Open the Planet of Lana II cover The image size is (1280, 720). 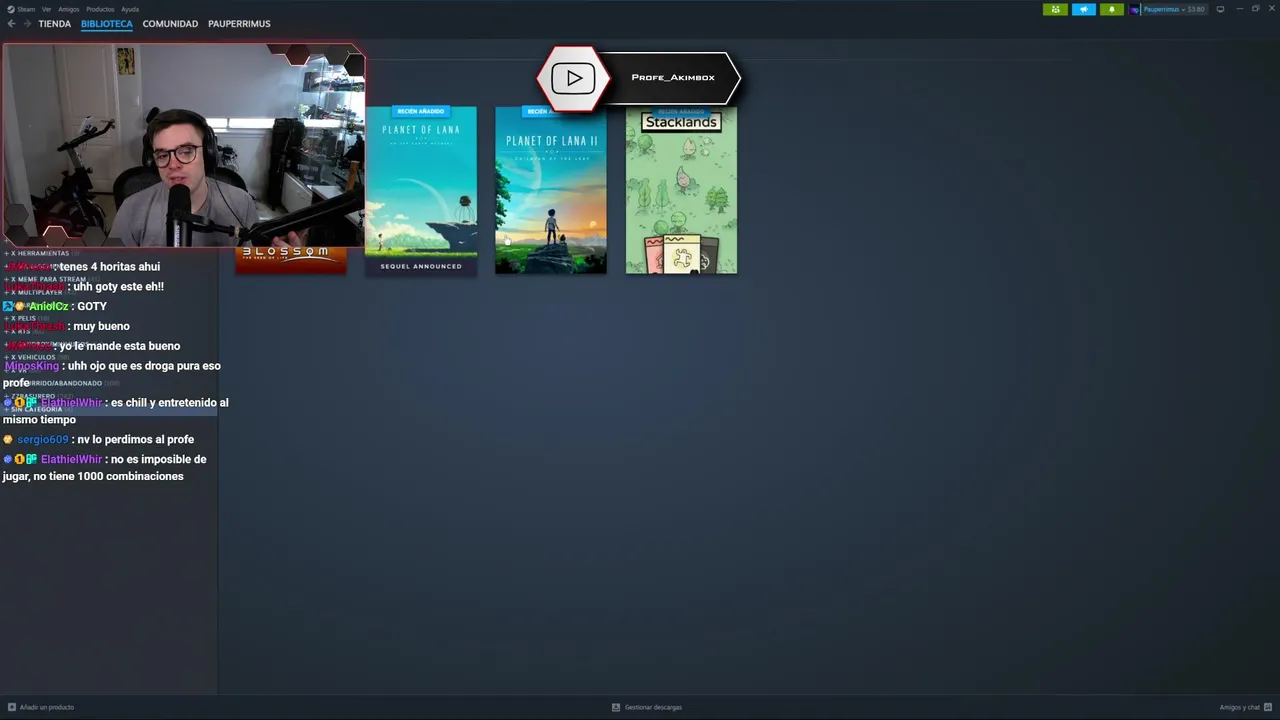[x=551, y=190]
